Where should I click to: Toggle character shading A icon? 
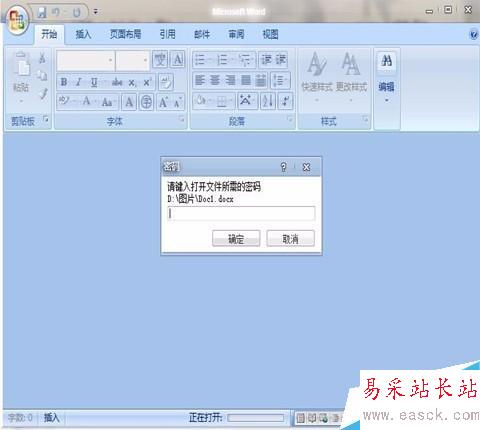pyautogui.click(x=129, y=102)
